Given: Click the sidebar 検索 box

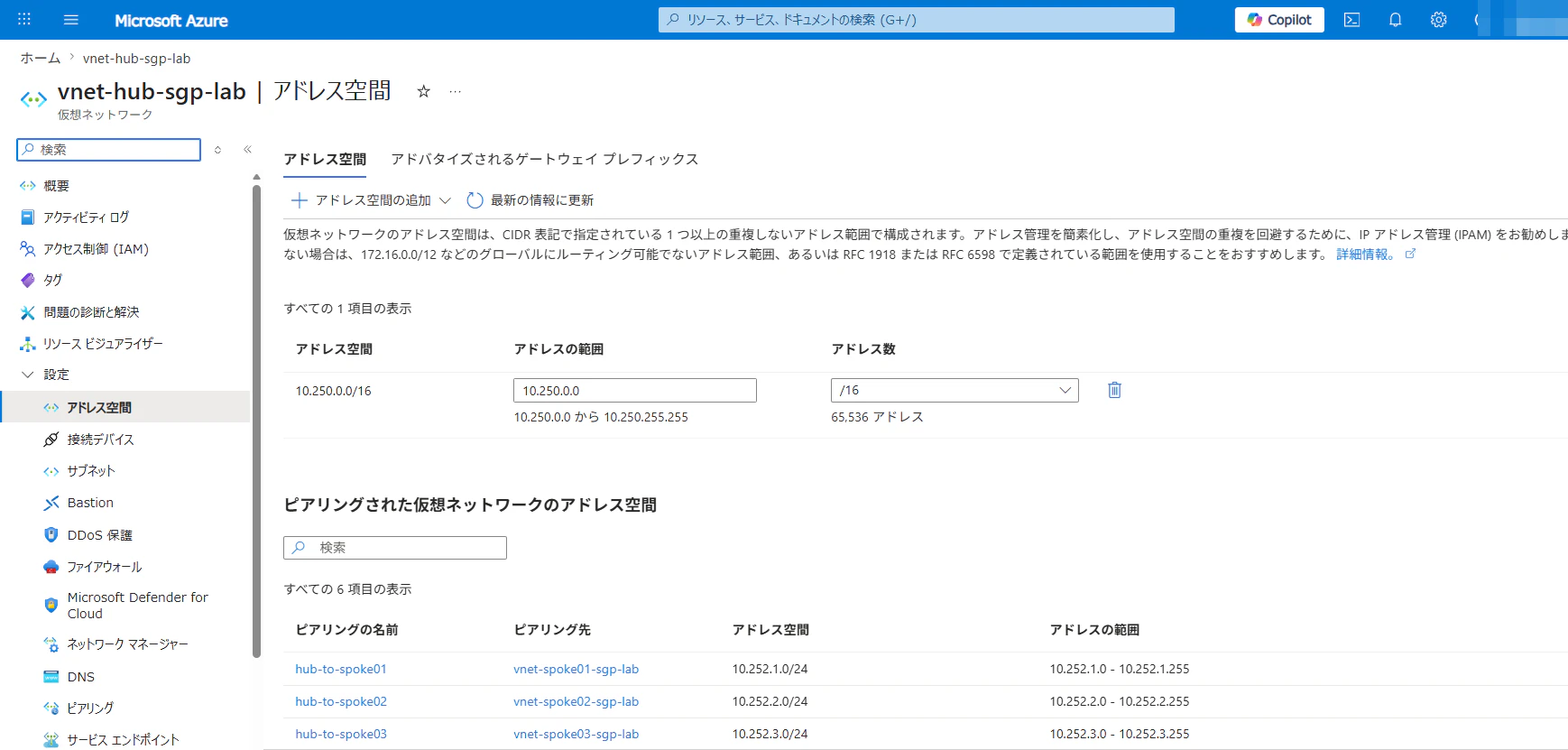Looking at the screenshot, I should point(108,150).
